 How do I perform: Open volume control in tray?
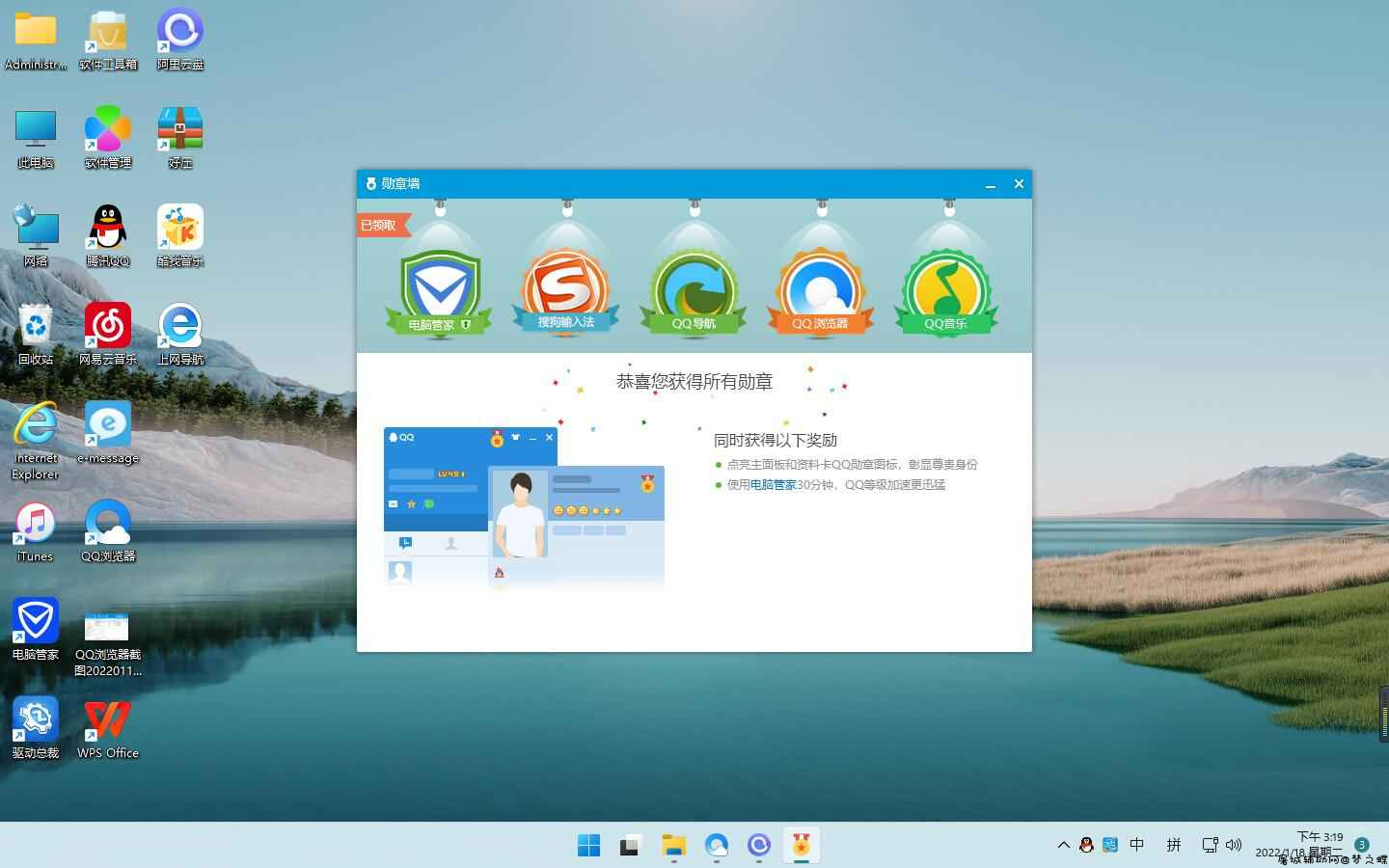pos(1234,845)
